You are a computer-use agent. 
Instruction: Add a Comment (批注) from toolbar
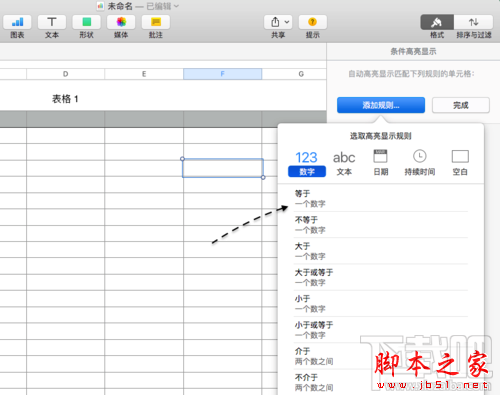click(156, 22)
